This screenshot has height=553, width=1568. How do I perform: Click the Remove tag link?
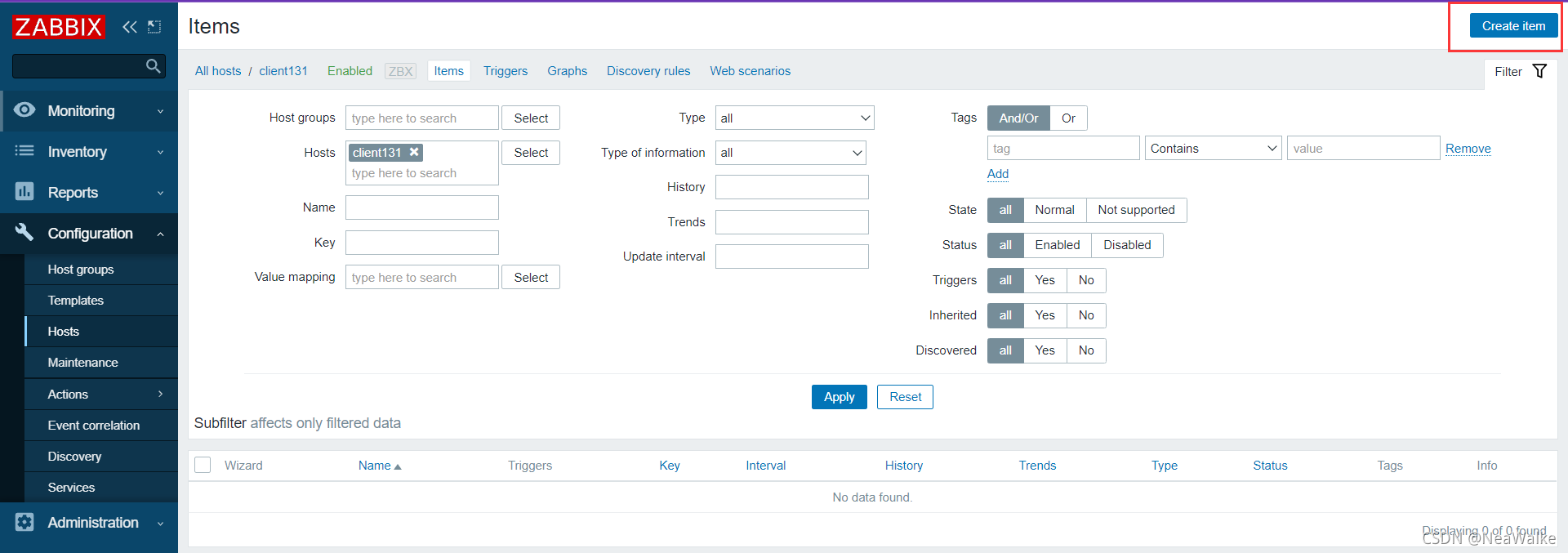[1468, 149]
